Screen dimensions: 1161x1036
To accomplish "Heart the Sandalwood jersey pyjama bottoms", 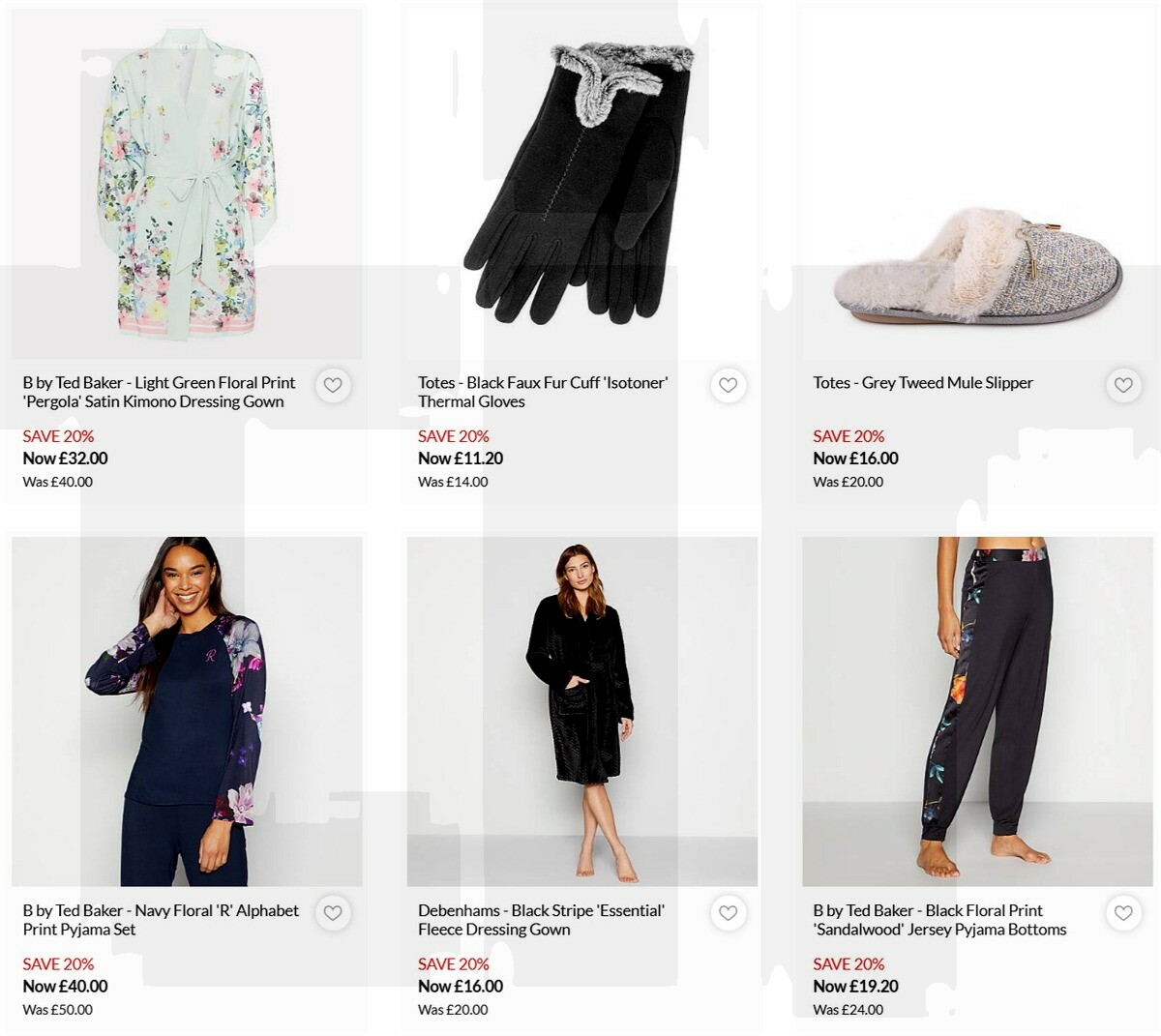I will (1122, 912).
